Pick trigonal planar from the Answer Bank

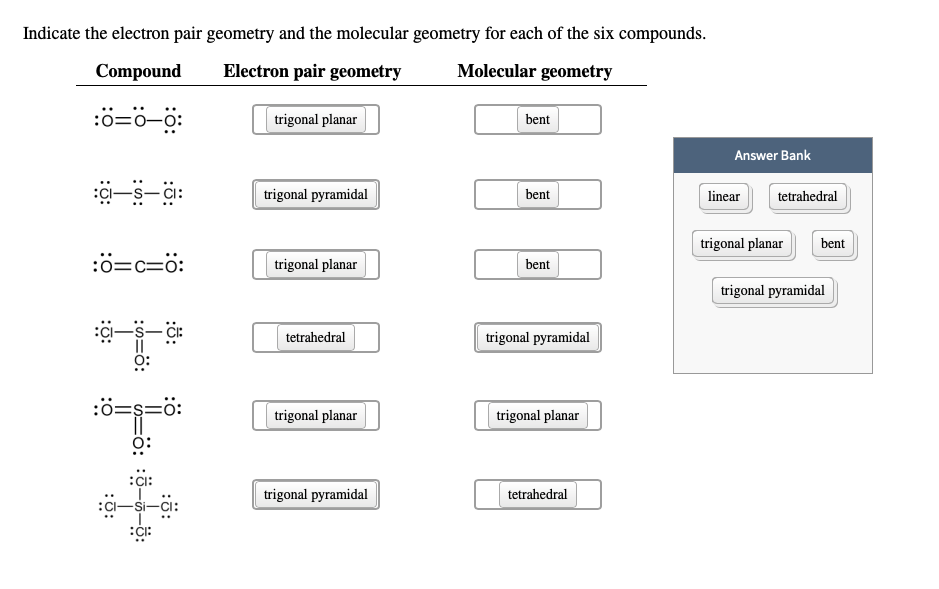click(741, 244)
